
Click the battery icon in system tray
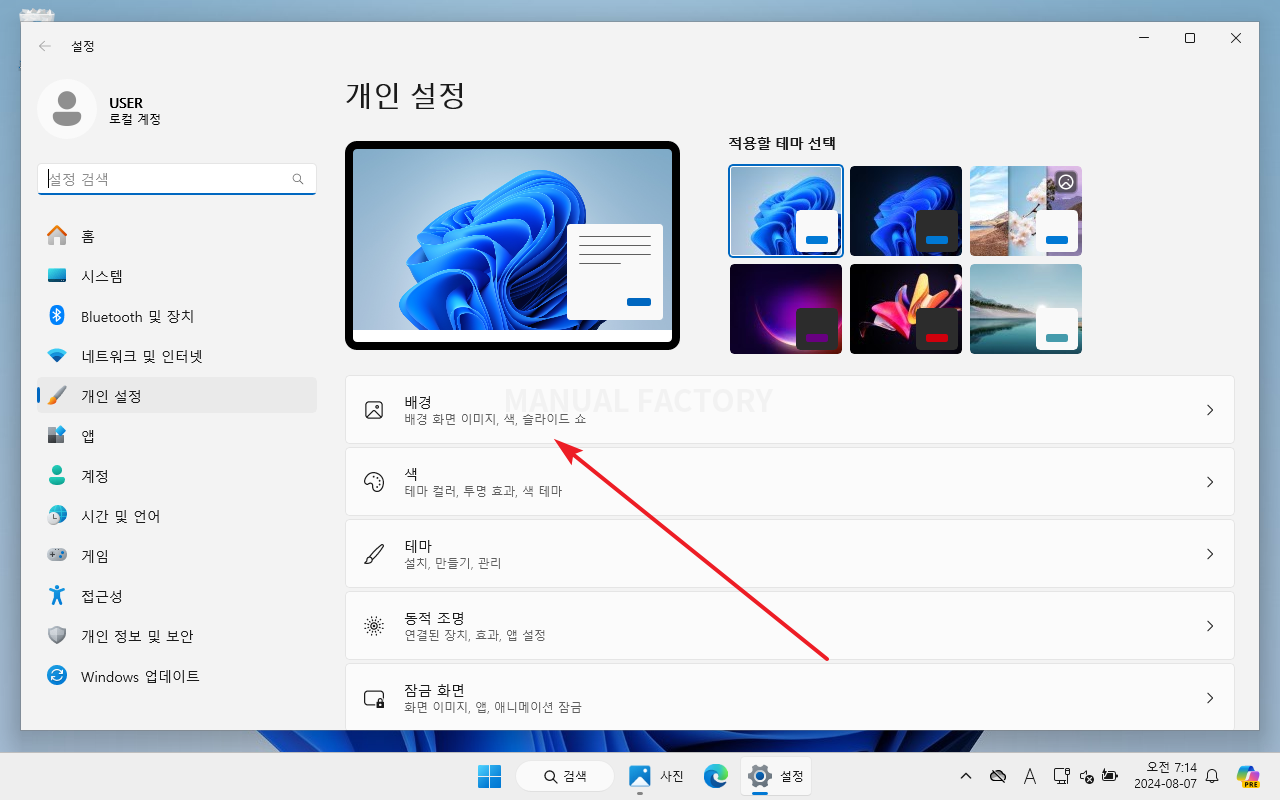[x=1110, y=776]
